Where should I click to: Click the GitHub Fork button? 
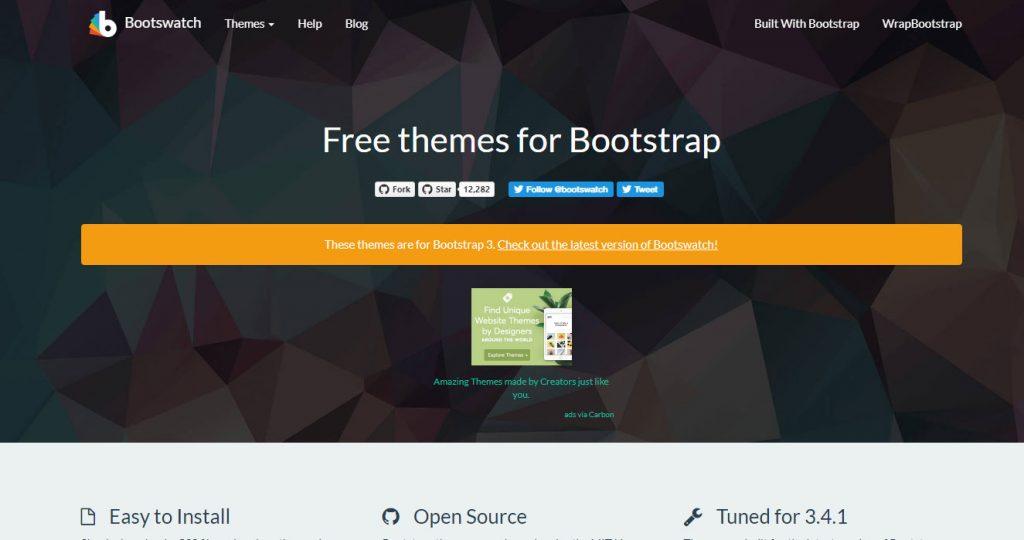394,189
